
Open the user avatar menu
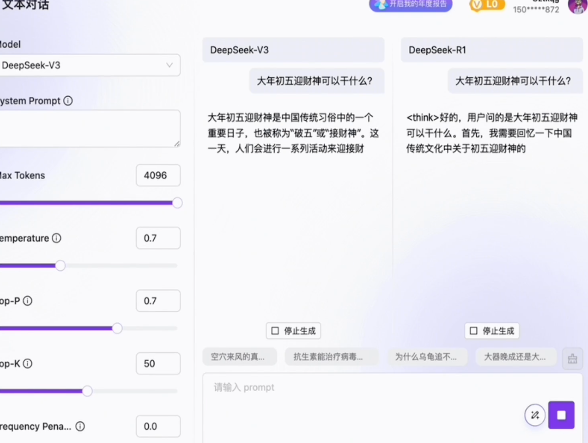[578, 6]
